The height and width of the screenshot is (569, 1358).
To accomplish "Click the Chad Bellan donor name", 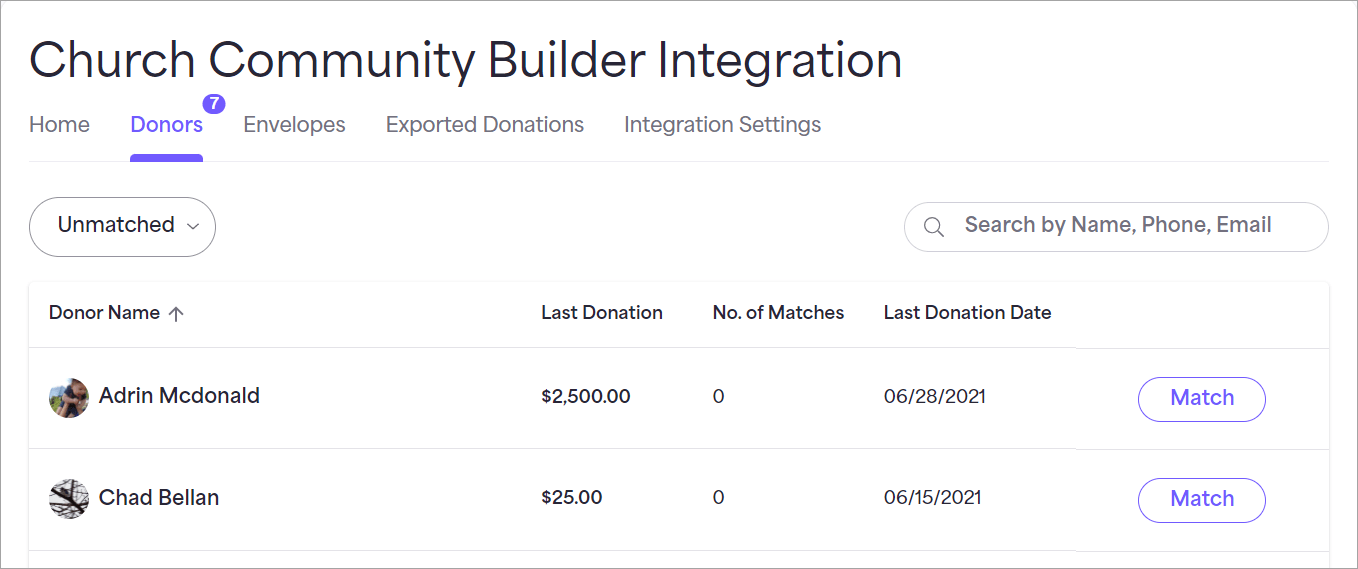I will pyautogui.click(x=159, y=498).
